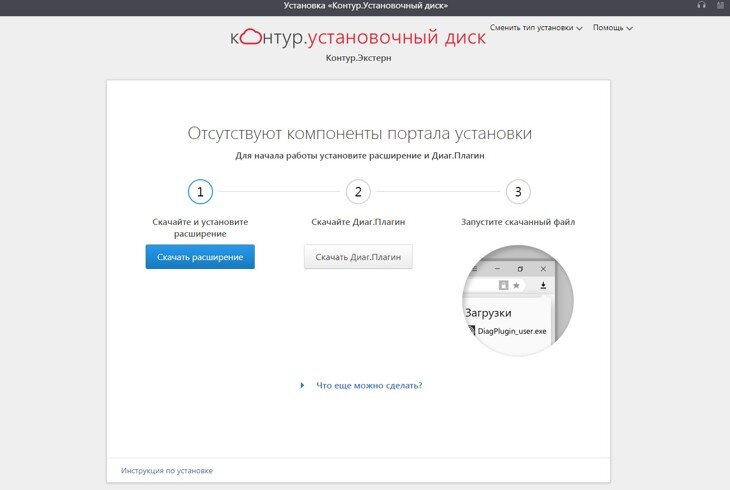Viewport: 730px width, 490px height.
Task: Expand the Что еще можно сделать? section
Action: (x=361, y=386)
